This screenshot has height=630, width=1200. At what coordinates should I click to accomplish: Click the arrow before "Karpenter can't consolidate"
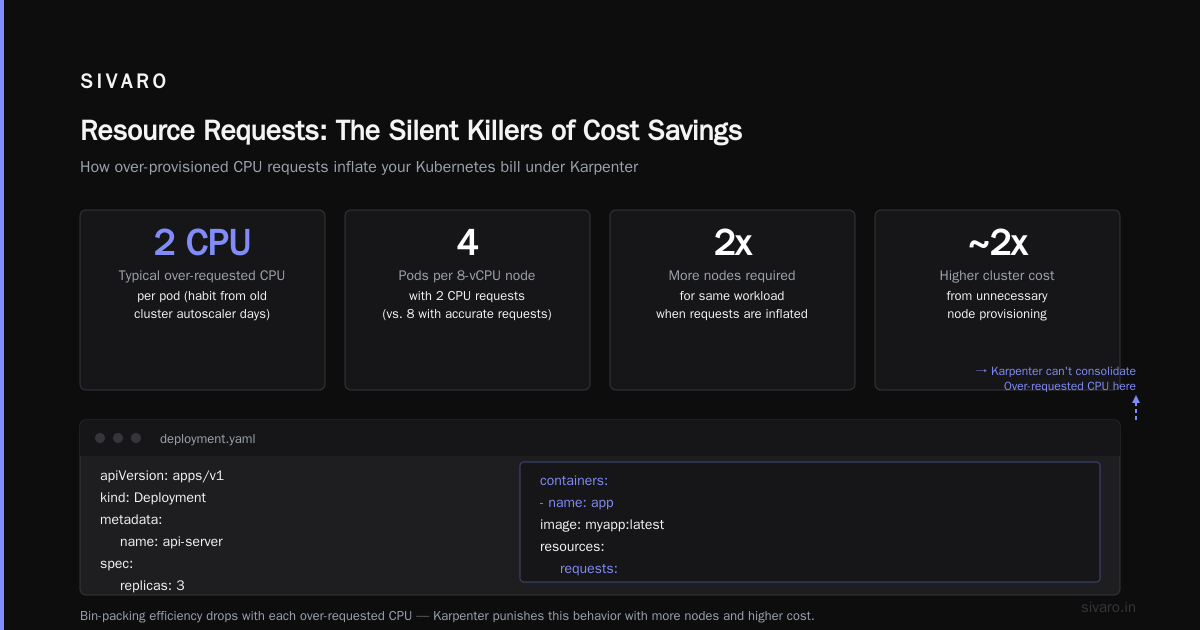tap(981, 371)
